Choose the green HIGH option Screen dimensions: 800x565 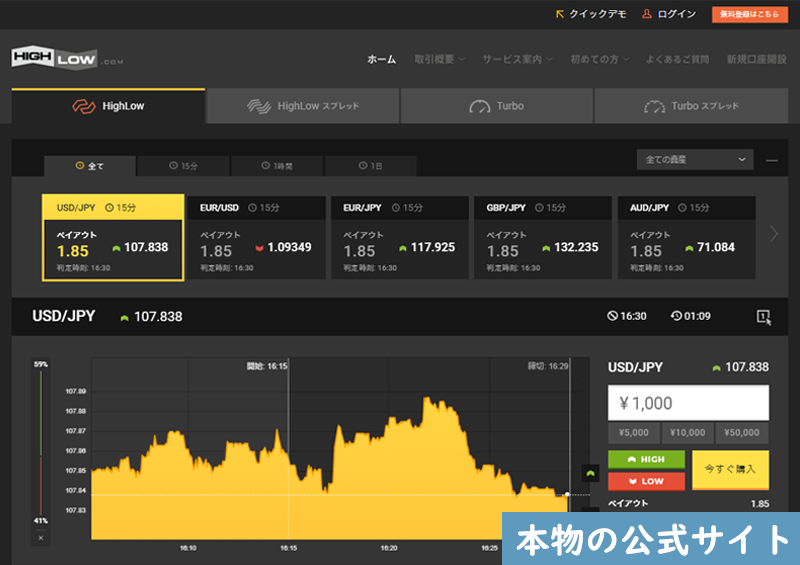click(646, 459)
